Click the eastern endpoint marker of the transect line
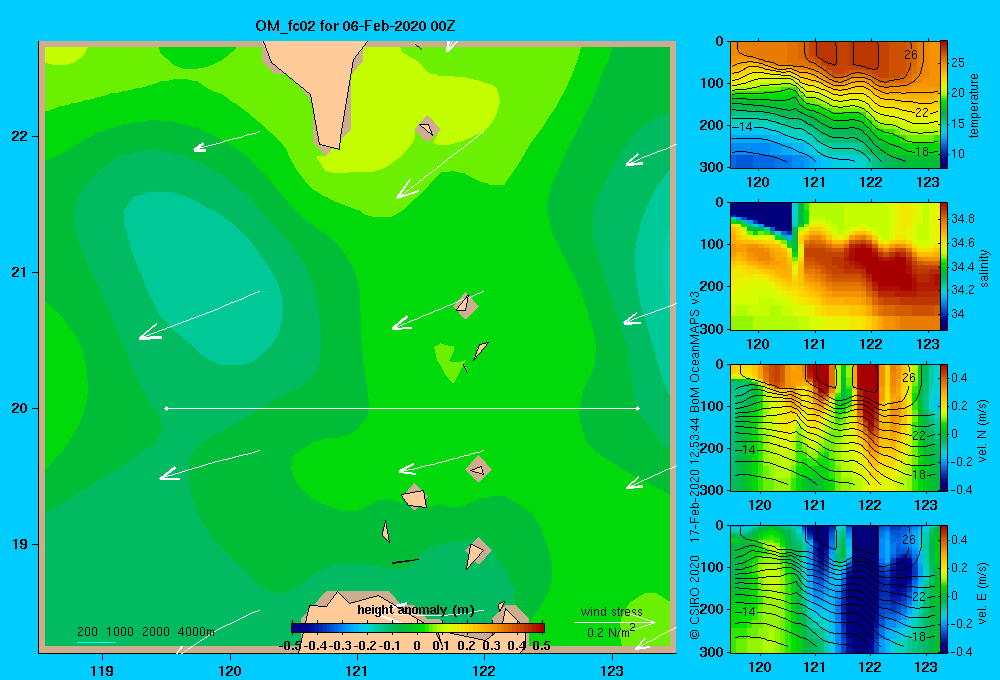Screen dimensions: 1000x680 click(638, 408)
